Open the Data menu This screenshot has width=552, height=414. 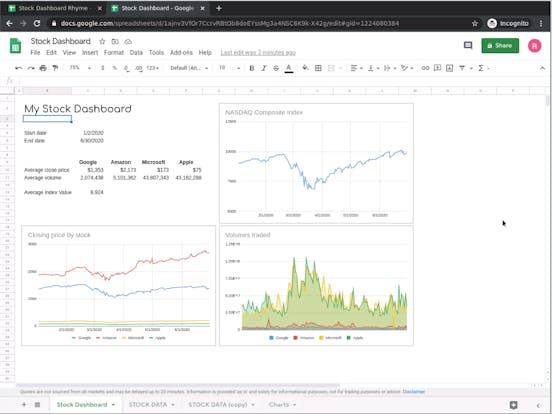tap(136, 52)
